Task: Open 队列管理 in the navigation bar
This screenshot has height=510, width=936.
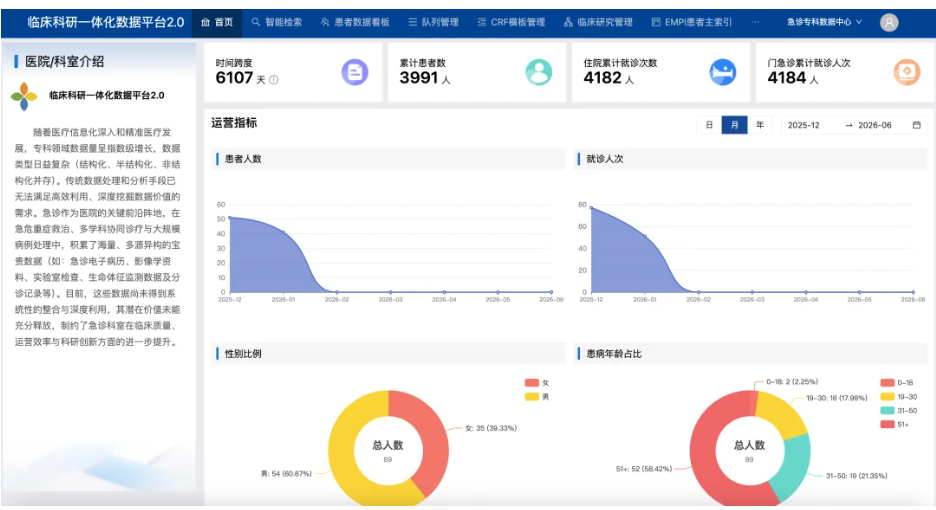Action: tap(433, 22)
